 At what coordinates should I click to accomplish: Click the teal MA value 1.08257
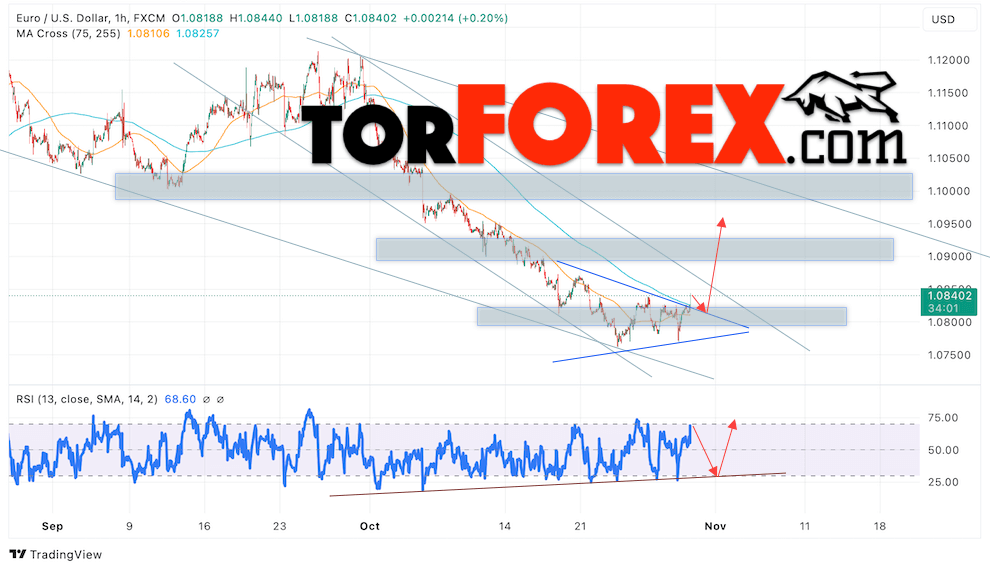click(198, 33)
